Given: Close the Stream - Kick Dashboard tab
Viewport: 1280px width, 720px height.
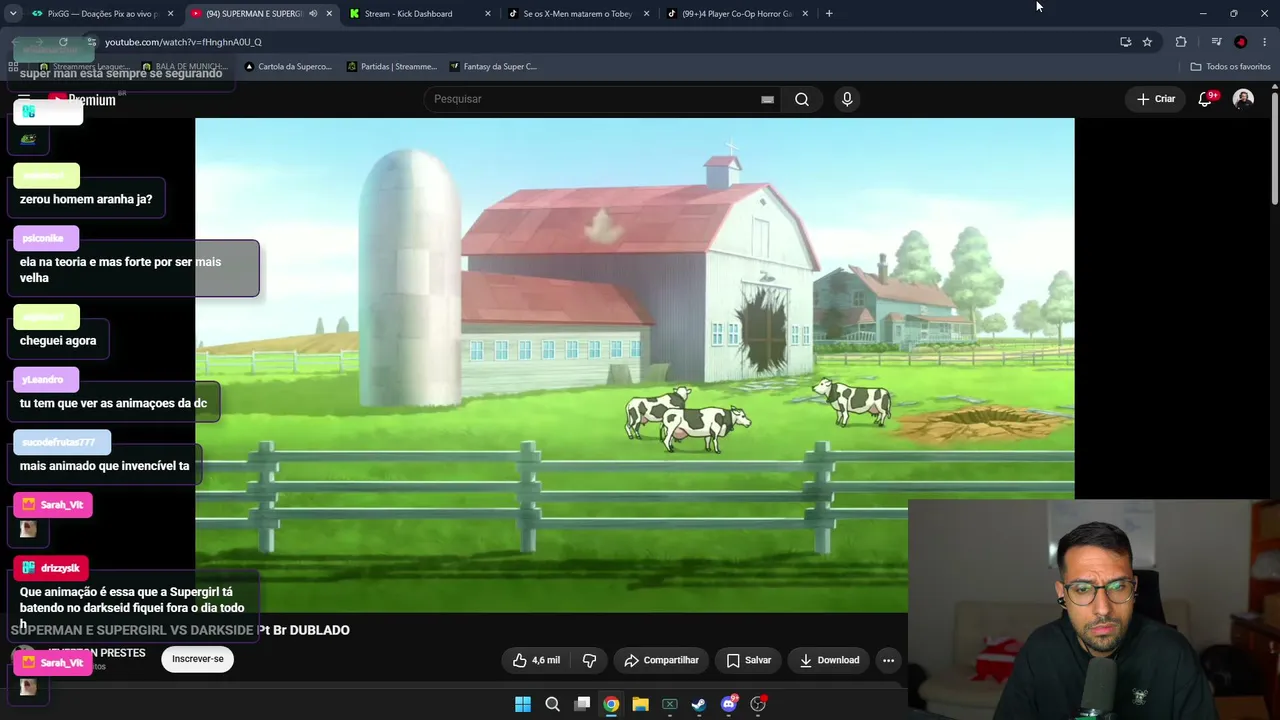Looking at the screenshot, I should click(488, 14).
